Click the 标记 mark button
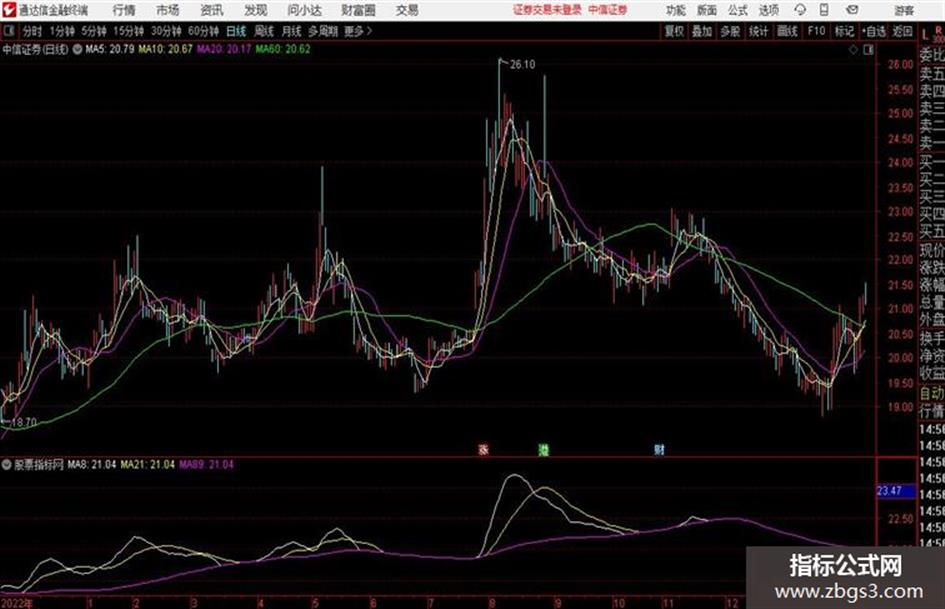This screenshot has width=945, height=609. coord(844,31)
